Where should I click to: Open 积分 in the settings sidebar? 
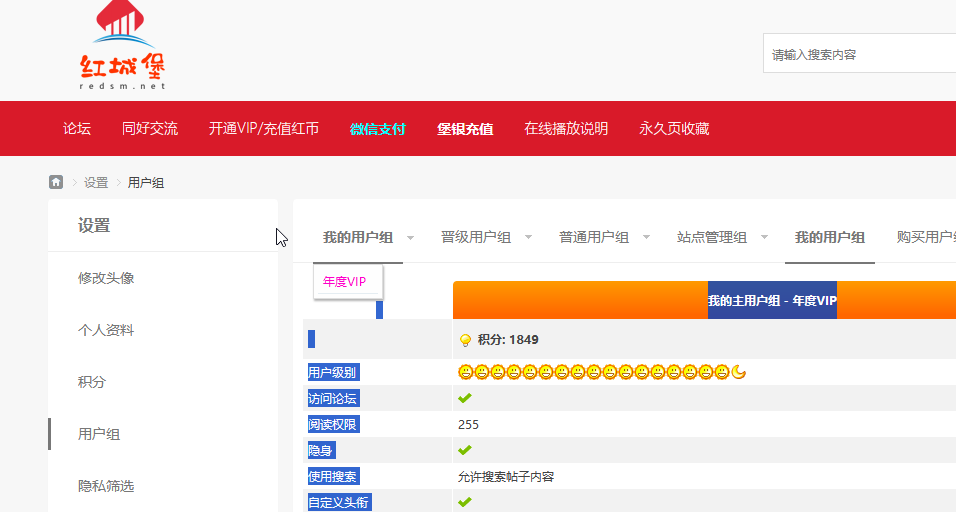point(91,382)
